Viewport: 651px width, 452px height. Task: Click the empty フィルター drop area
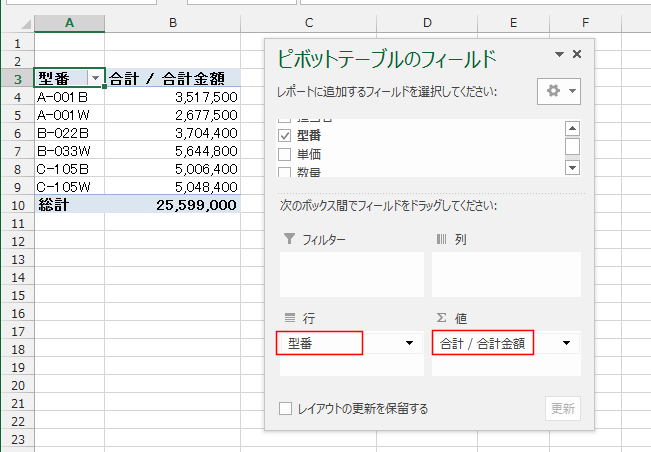(352, 274)
